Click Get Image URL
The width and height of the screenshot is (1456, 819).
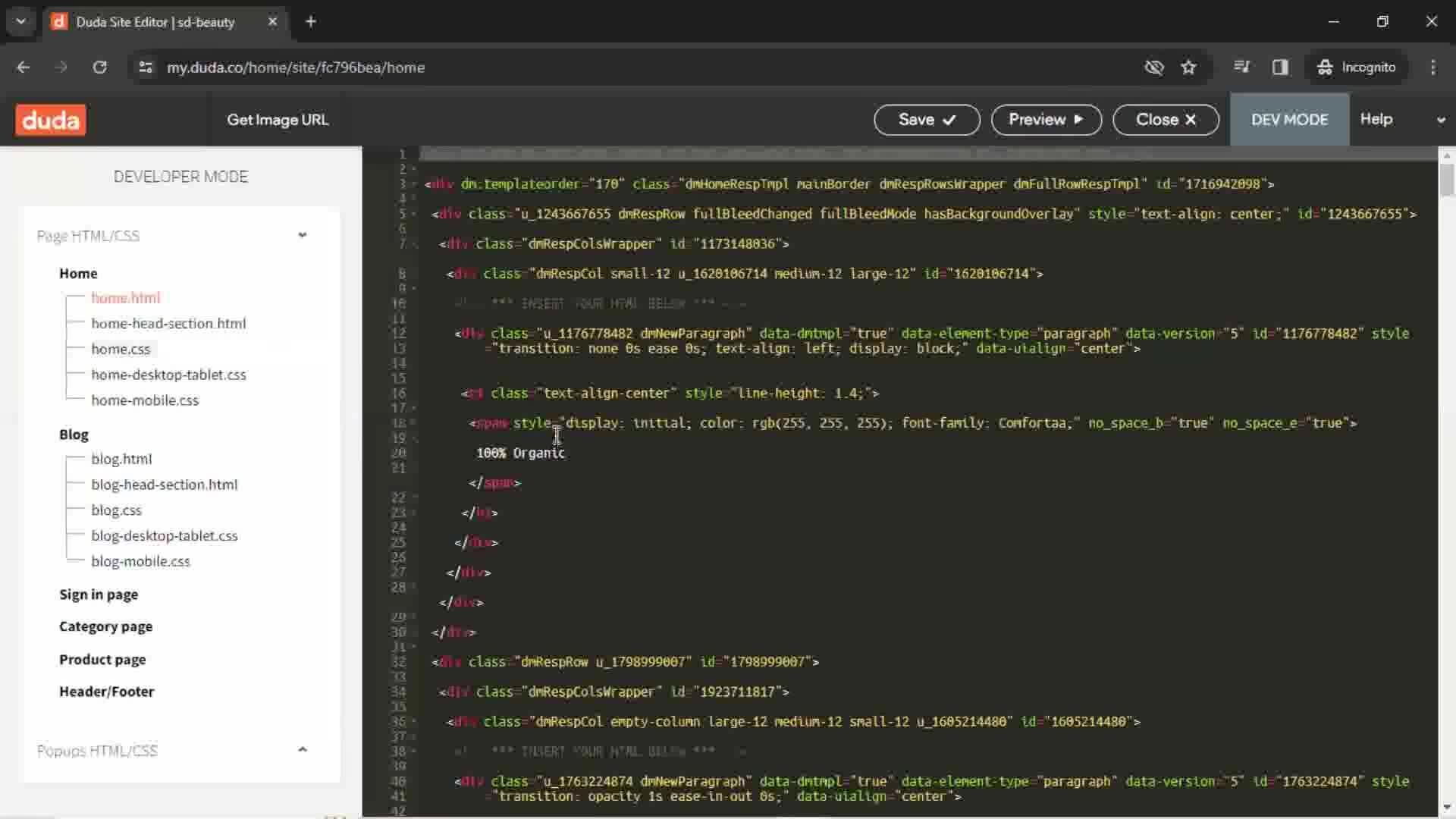click(278, 120)
